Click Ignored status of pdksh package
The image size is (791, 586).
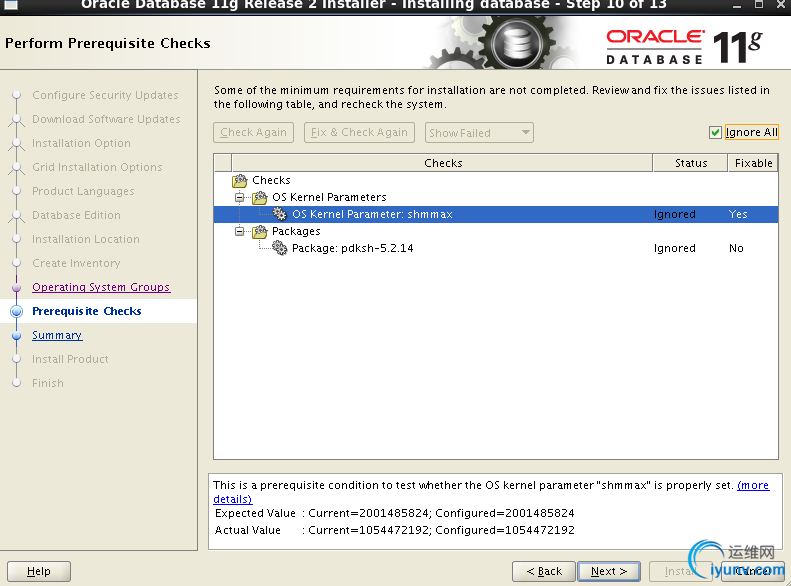[674, 248]
